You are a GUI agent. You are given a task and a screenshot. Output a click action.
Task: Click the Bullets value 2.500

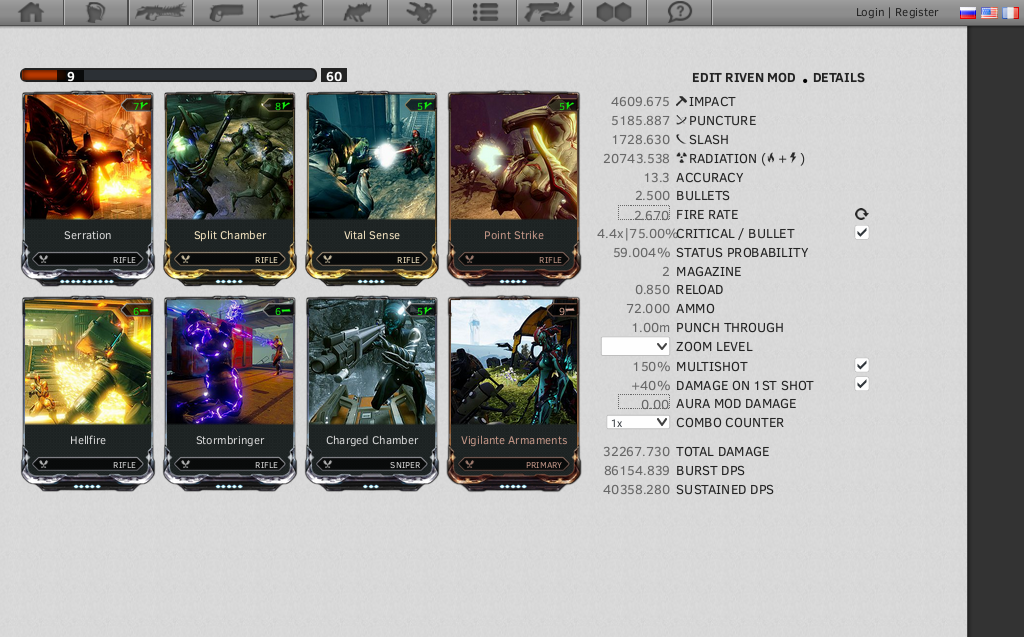[652, 195]
